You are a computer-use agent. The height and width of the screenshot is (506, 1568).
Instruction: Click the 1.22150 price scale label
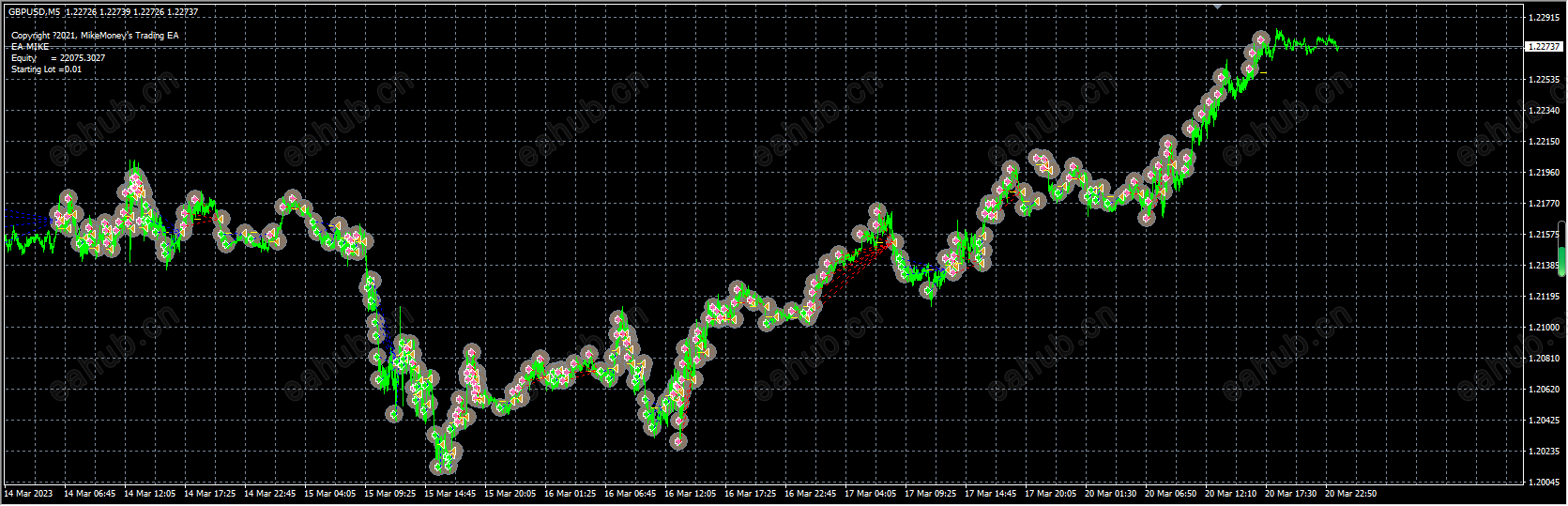[1544, 142]
